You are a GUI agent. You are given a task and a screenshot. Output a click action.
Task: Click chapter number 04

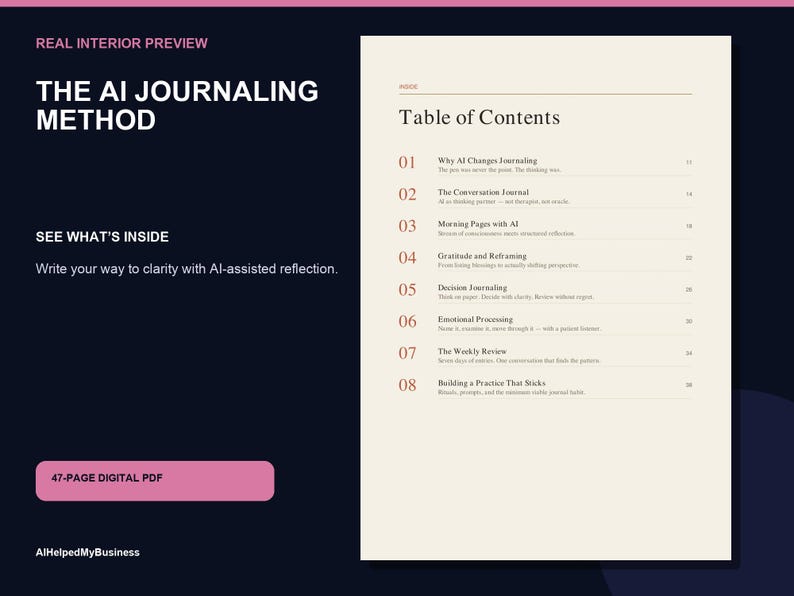click(x=407, y=258)
